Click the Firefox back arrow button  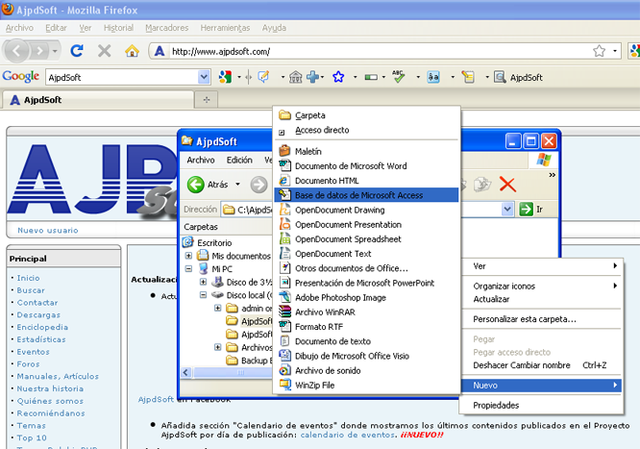coord(16,51)
